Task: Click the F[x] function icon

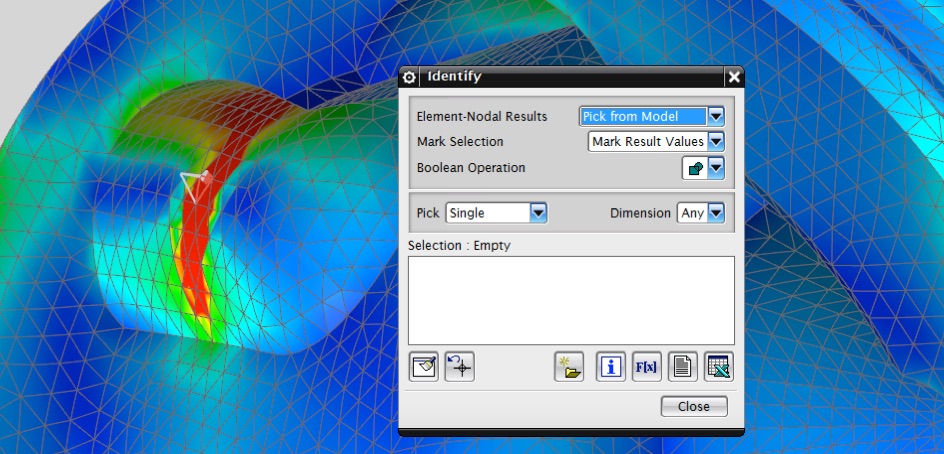Action: [647, 367]
